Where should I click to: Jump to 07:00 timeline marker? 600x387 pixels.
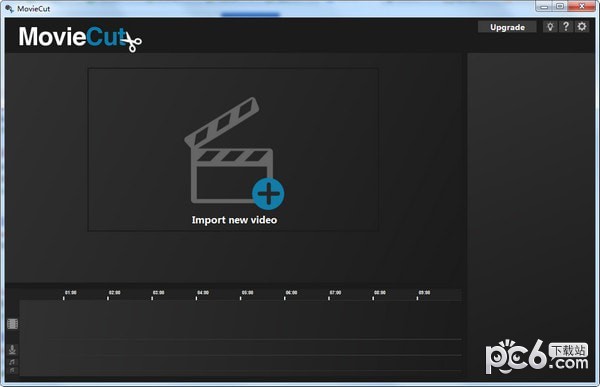[x=335, y=292]
